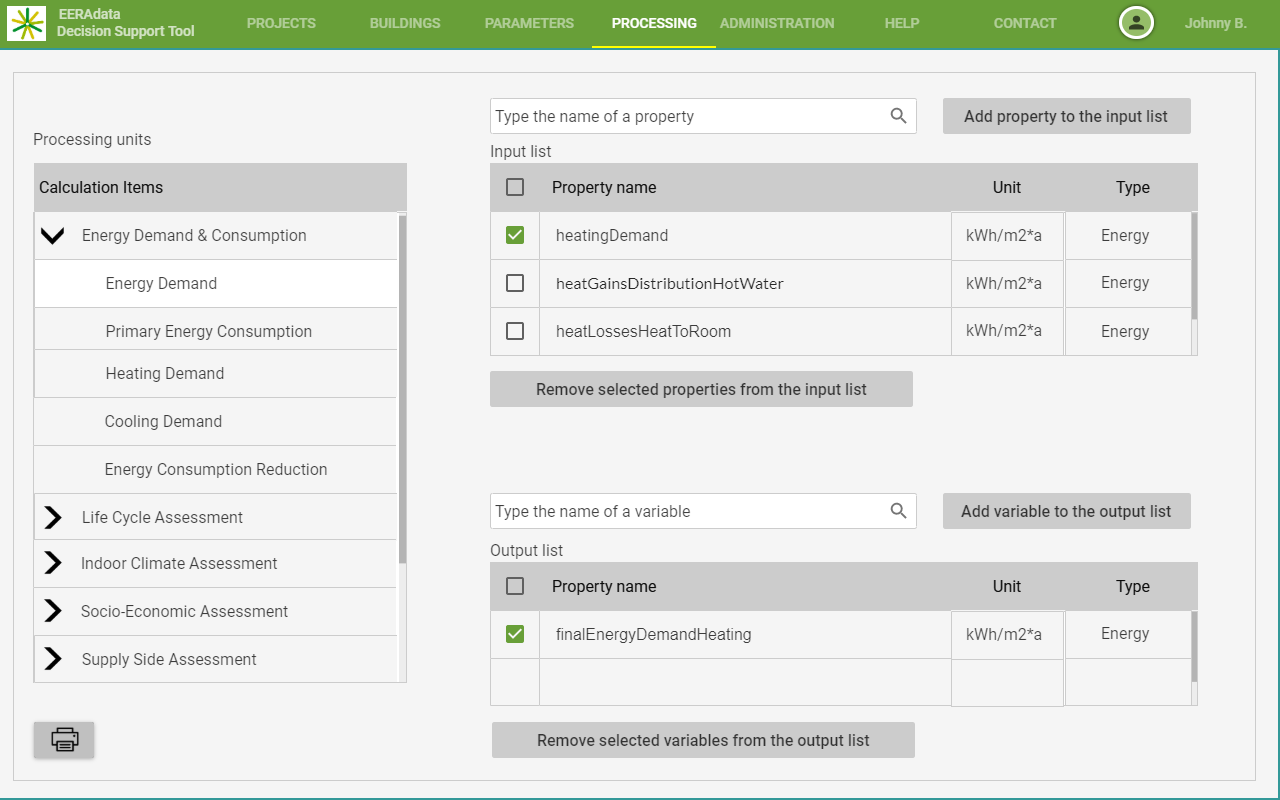
Task: Select all rows in Input list header checkbox
Action: [x=515, y=187]
